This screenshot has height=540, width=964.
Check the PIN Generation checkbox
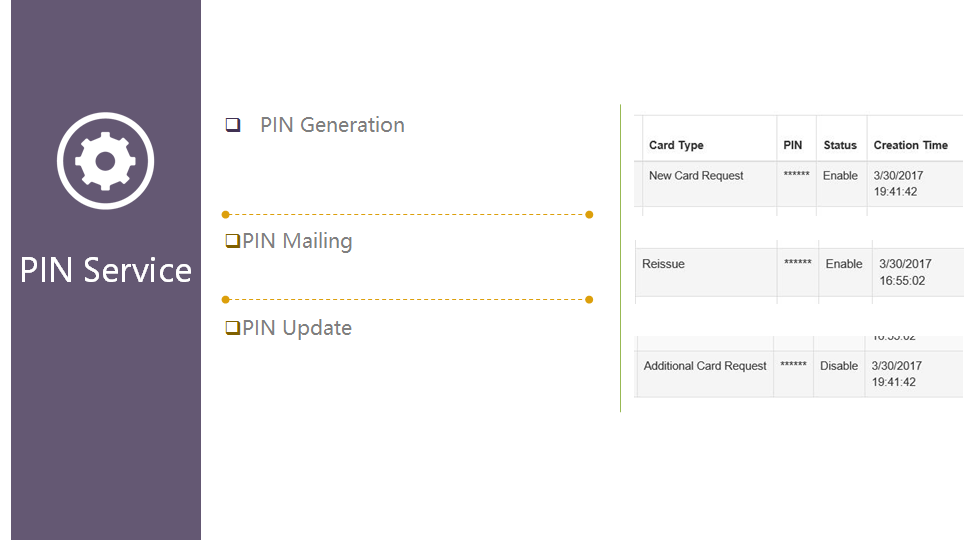pyautogui.click(x=233, y=125)
